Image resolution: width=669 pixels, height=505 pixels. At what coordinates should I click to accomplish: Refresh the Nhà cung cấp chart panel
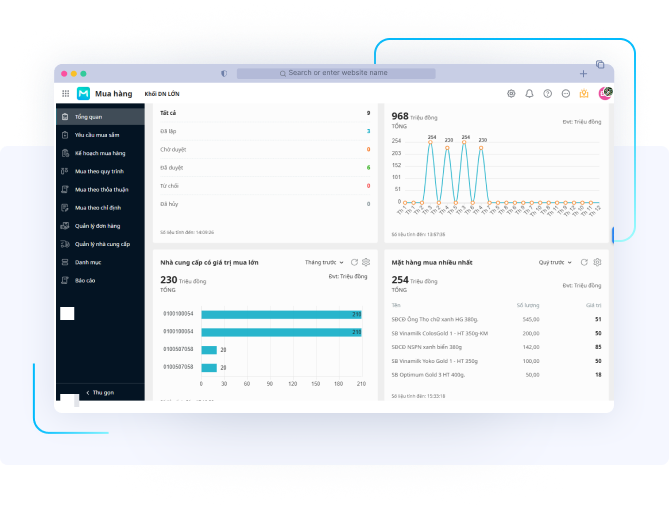(354, 262)
